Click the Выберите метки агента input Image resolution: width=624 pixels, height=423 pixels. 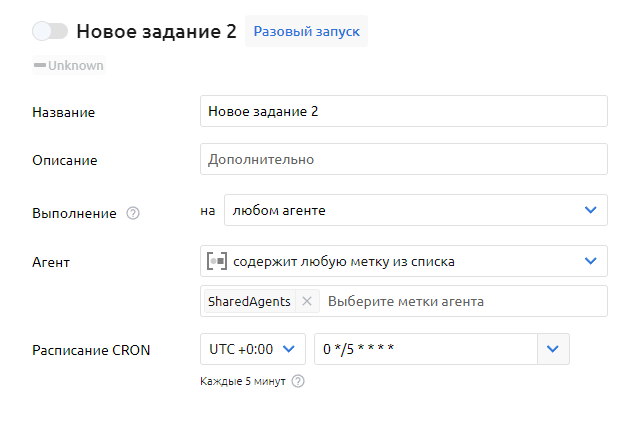(460, 301)
